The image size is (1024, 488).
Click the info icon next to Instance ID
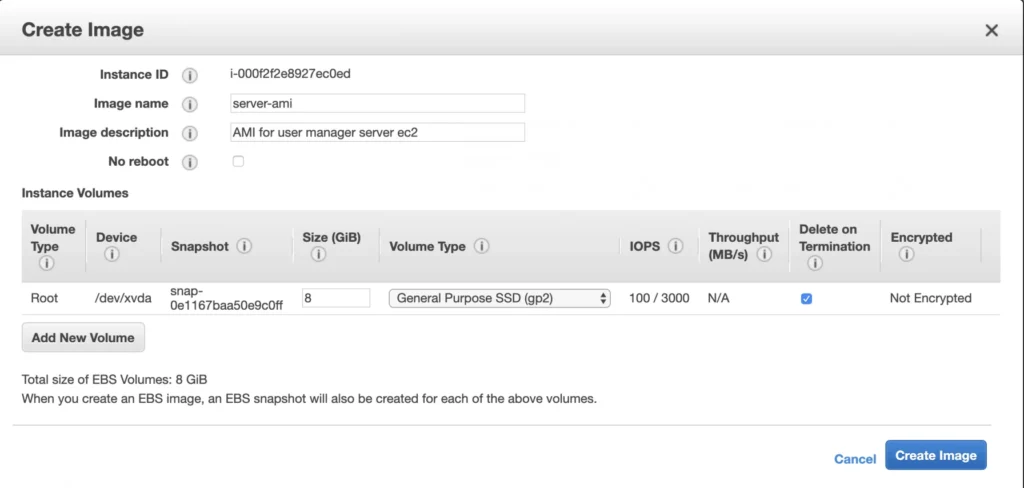click(x=189, y=75)
